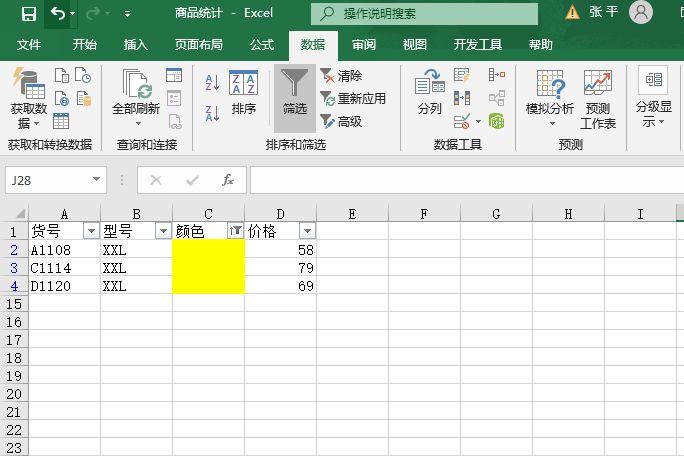Screen dimensions: 684x456
Task: Select the yellow cell in row 2
Action: click(208, 250)
